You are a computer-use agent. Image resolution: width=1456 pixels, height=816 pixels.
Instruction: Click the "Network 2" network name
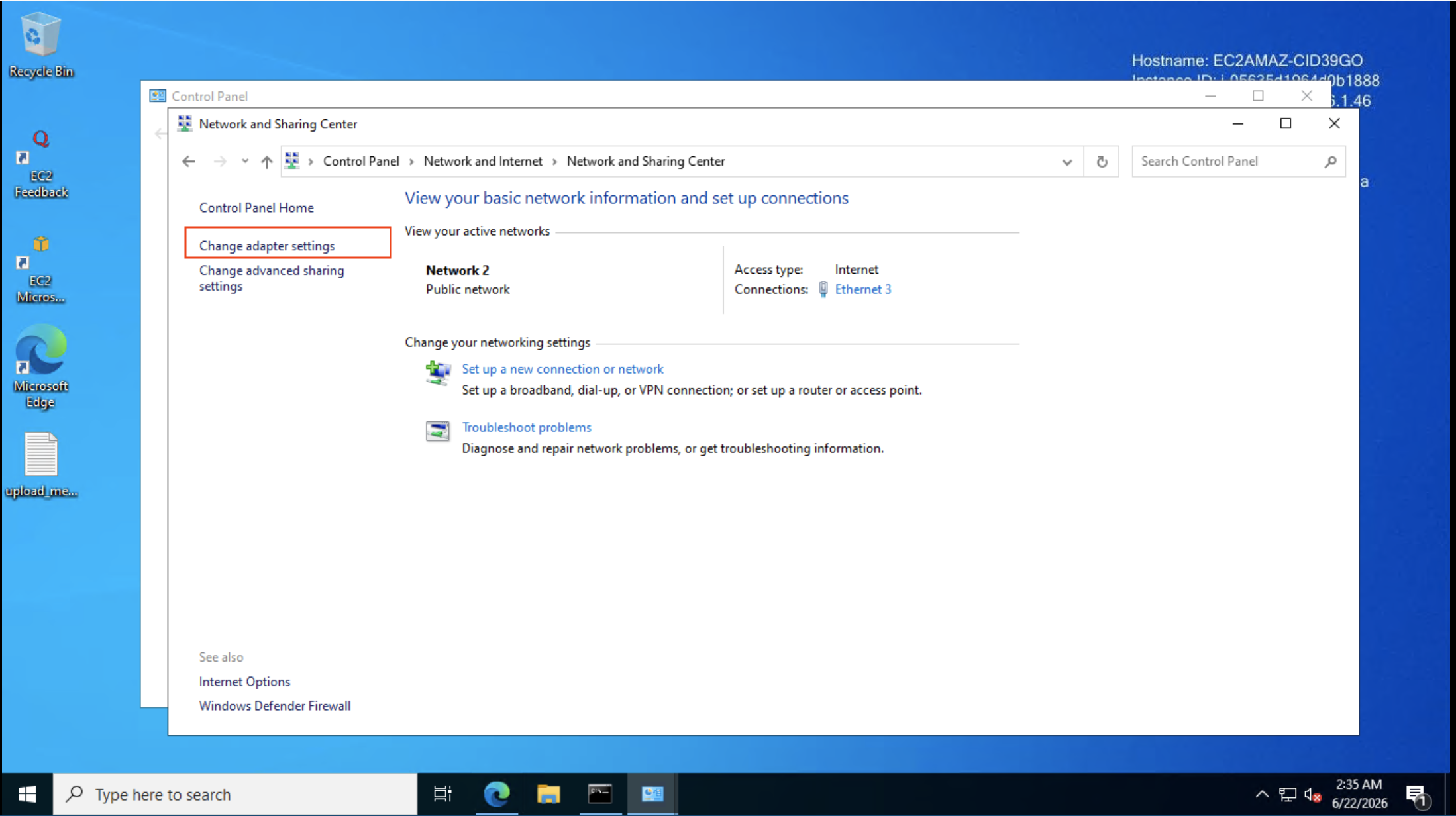point(457,270)
